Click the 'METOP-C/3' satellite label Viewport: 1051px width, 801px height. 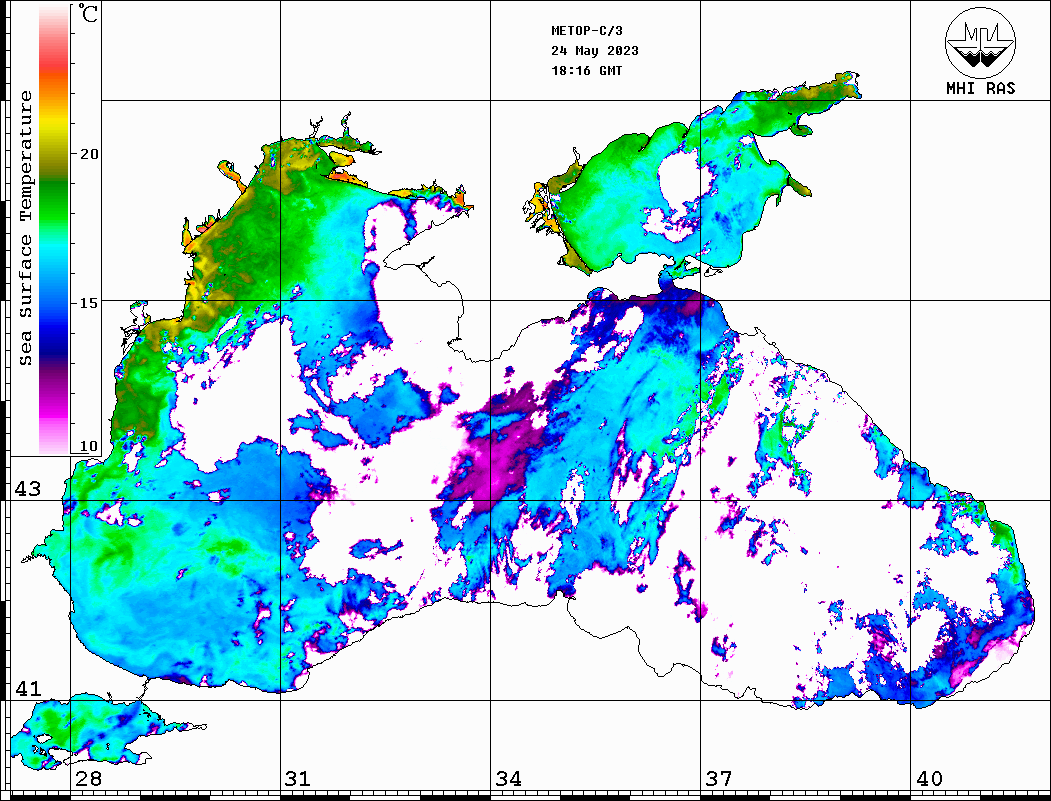(587, 31)
